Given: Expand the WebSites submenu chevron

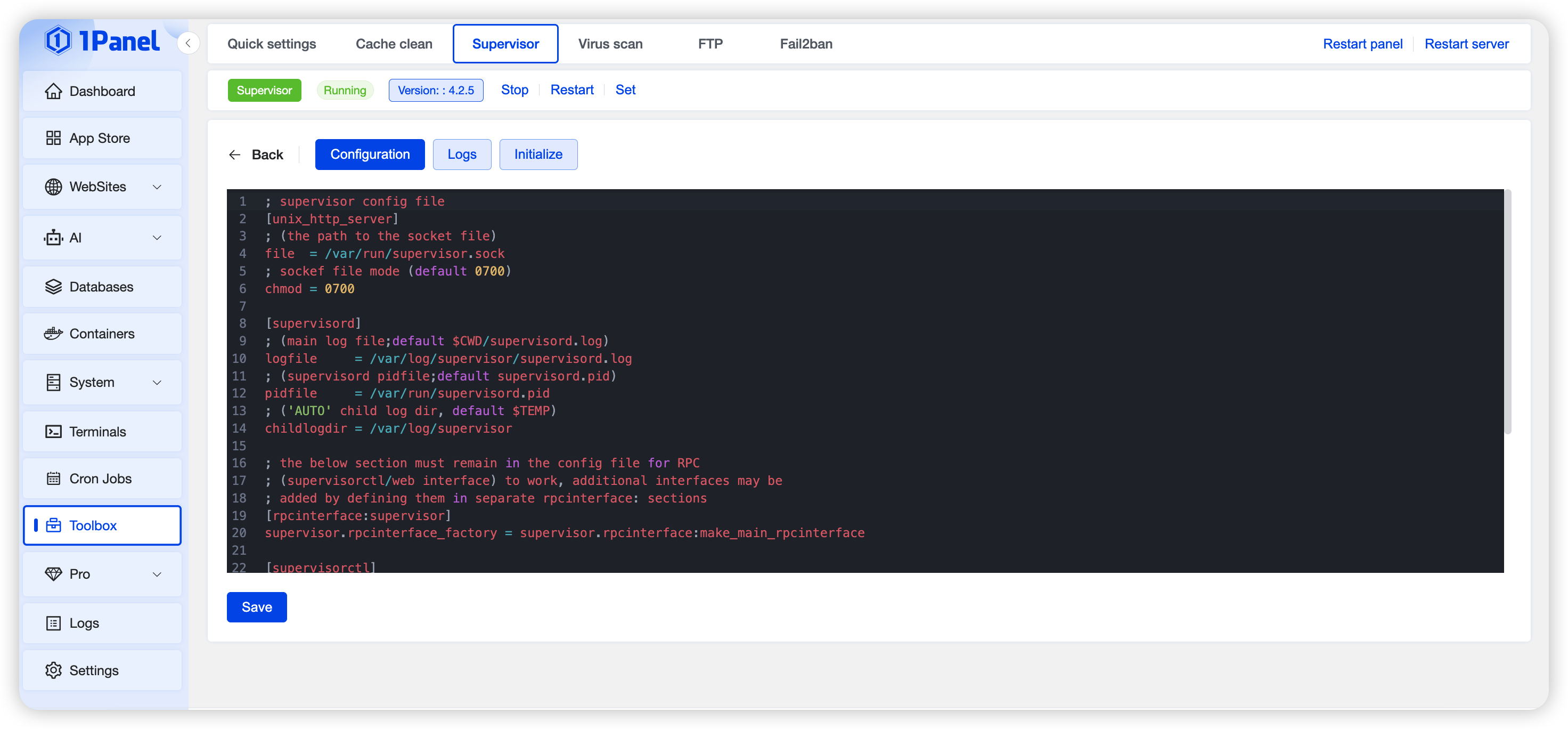Looking at the screenshot, I should click(157, 187).
